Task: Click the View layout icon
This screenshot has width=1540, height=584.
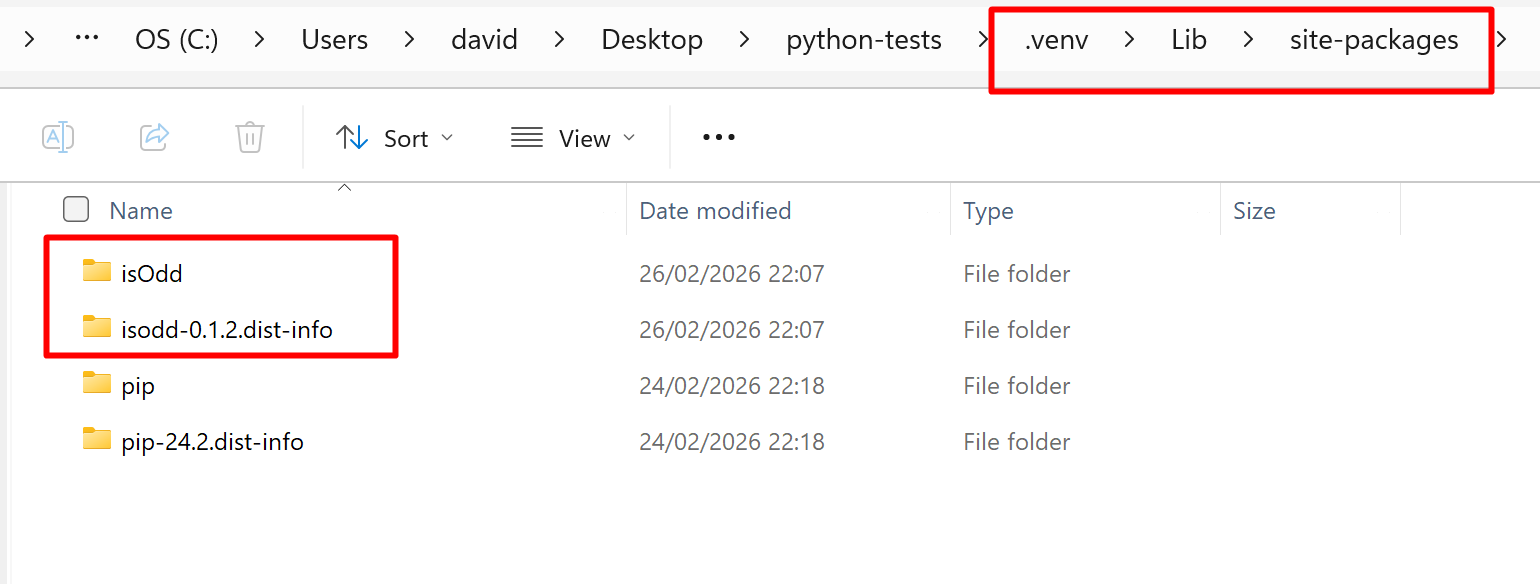Action: point(525,137)
